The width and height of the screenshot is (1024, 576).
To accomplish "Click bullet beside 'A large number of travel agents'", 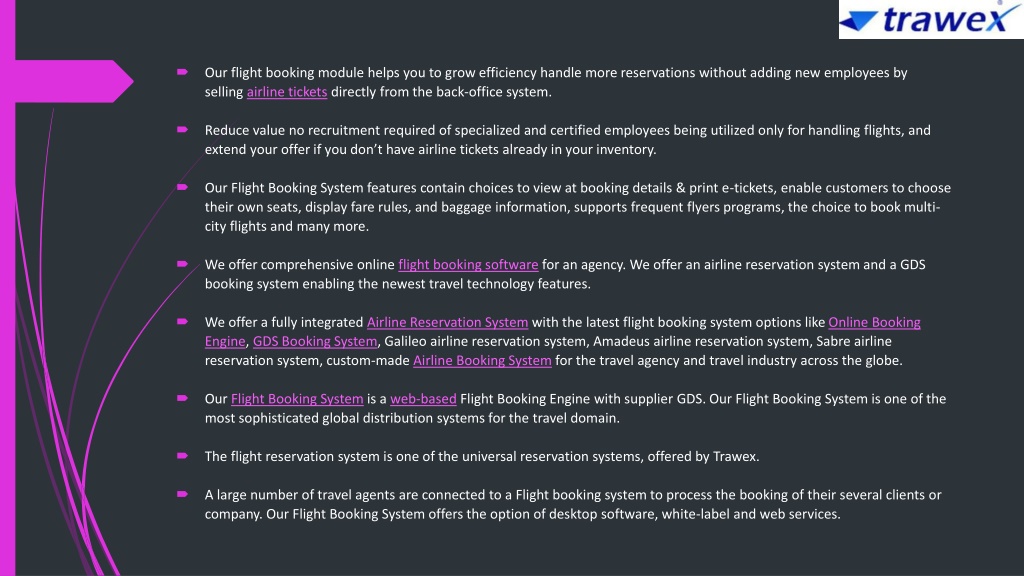I will tap(182, 494).
